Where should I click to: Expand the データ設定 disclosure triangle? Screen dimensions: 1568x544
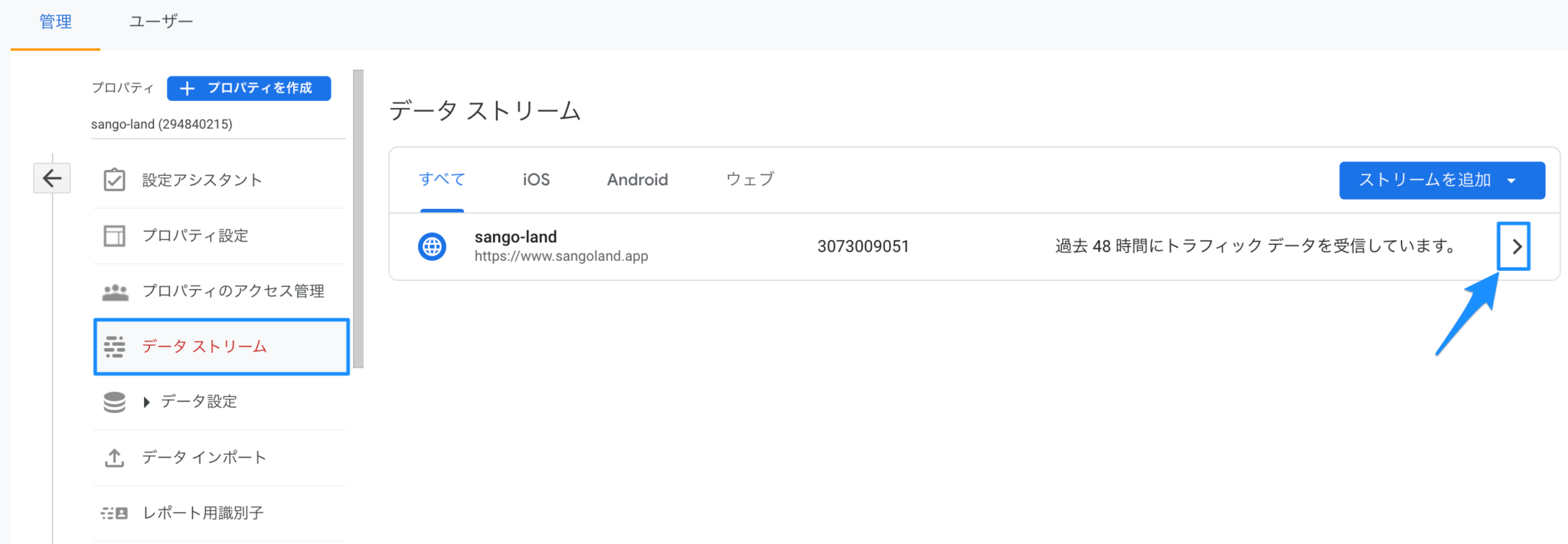tap(145, 402)
